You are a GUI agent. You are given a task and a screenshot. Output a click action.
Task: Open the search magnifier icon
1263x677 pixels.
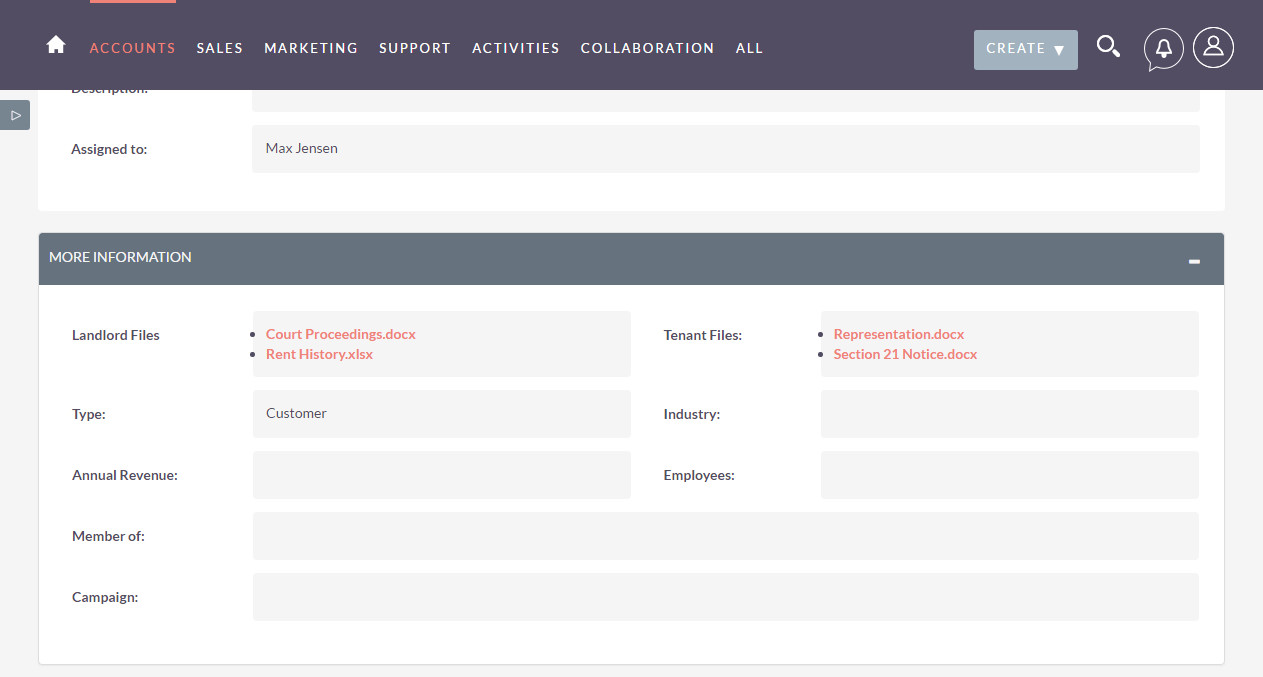coord(1108,46)
